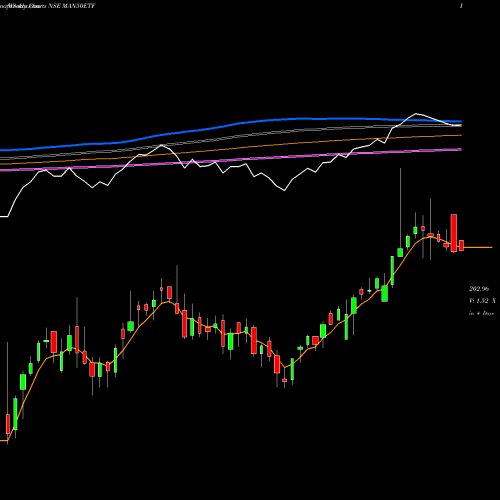
Task: Click the V: 1.52 X volume text
Action: tap(482, 301)
